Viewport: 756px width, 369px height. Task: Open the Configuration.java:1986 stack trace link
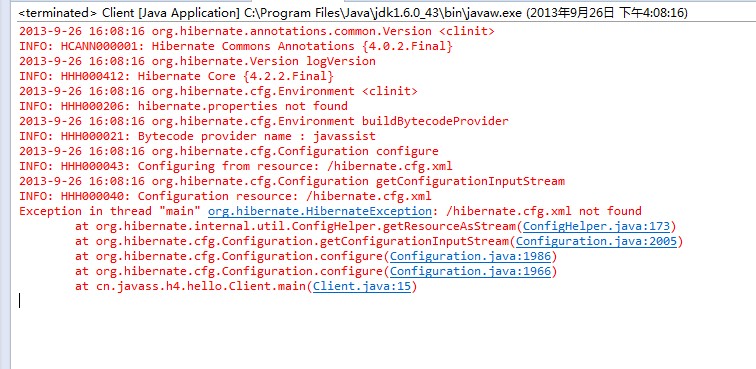click(470, 256)
